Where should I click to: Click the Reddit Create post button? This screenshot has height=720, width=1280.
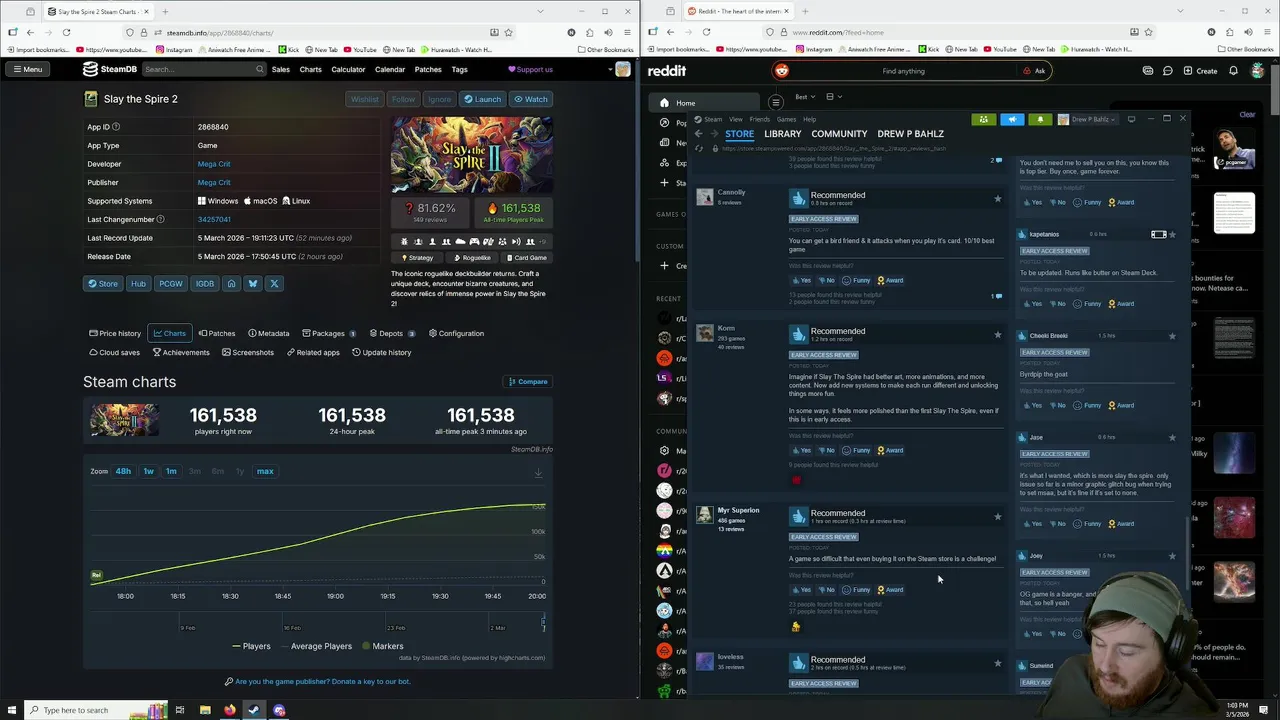1200,71
